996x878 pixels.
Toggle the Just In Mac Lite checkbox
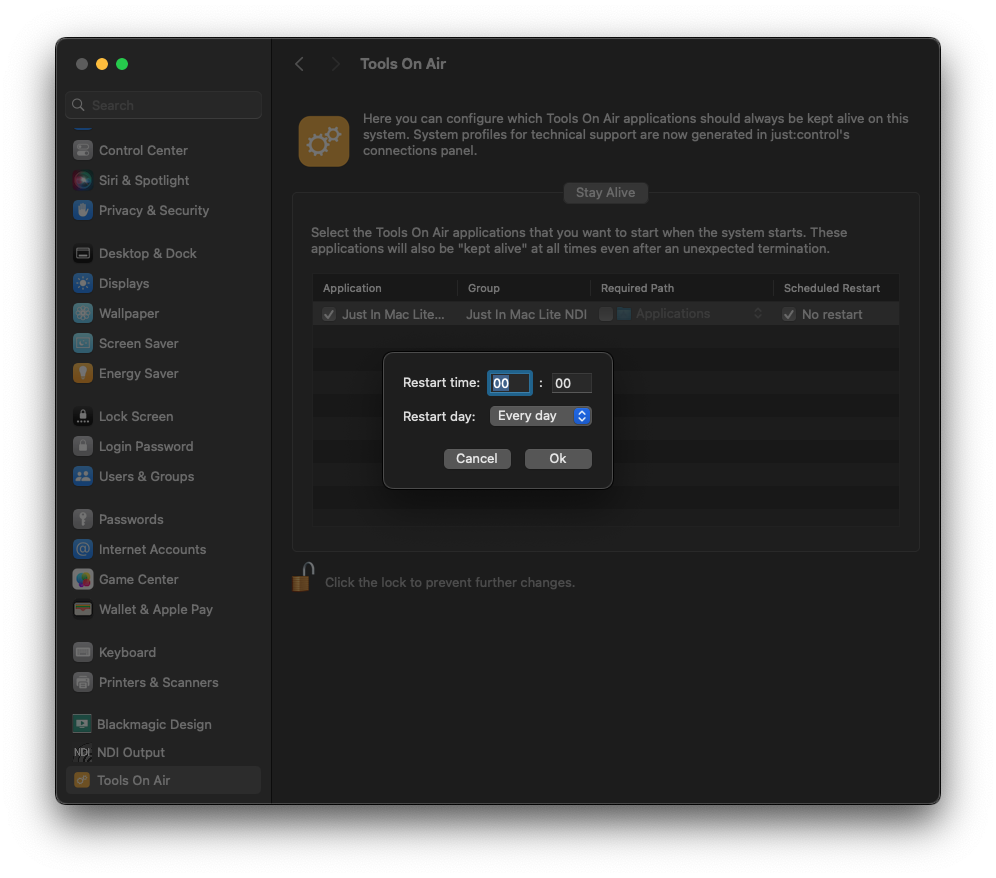click(329, 314)
